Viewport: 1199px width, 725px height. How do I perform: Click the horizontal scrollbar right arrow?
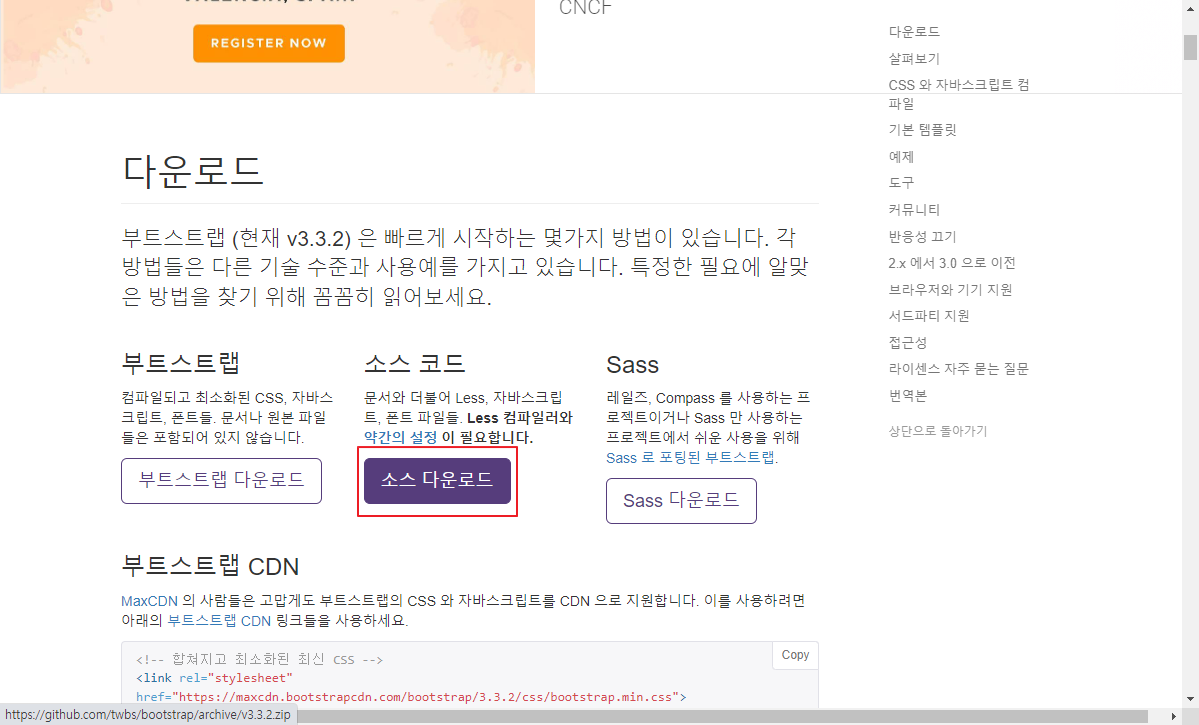click(x=1174, y=717)
